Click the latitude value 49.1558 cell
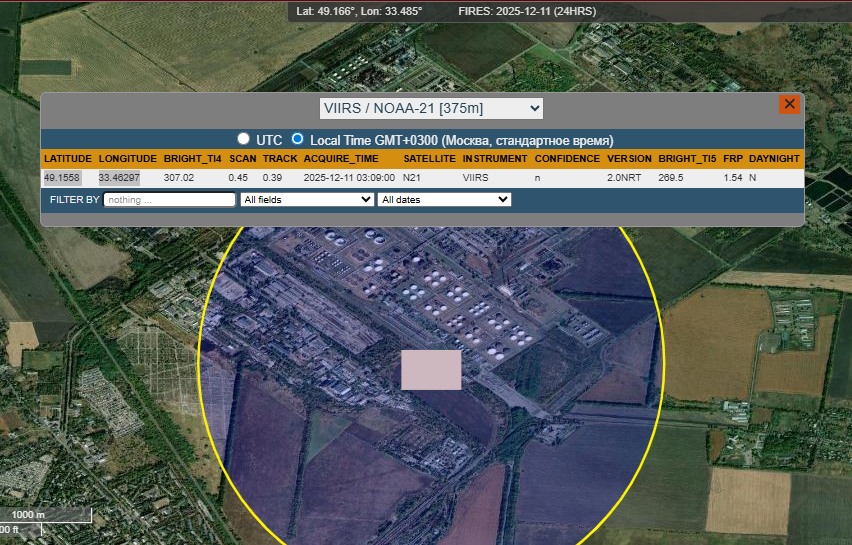 [62, 178]
